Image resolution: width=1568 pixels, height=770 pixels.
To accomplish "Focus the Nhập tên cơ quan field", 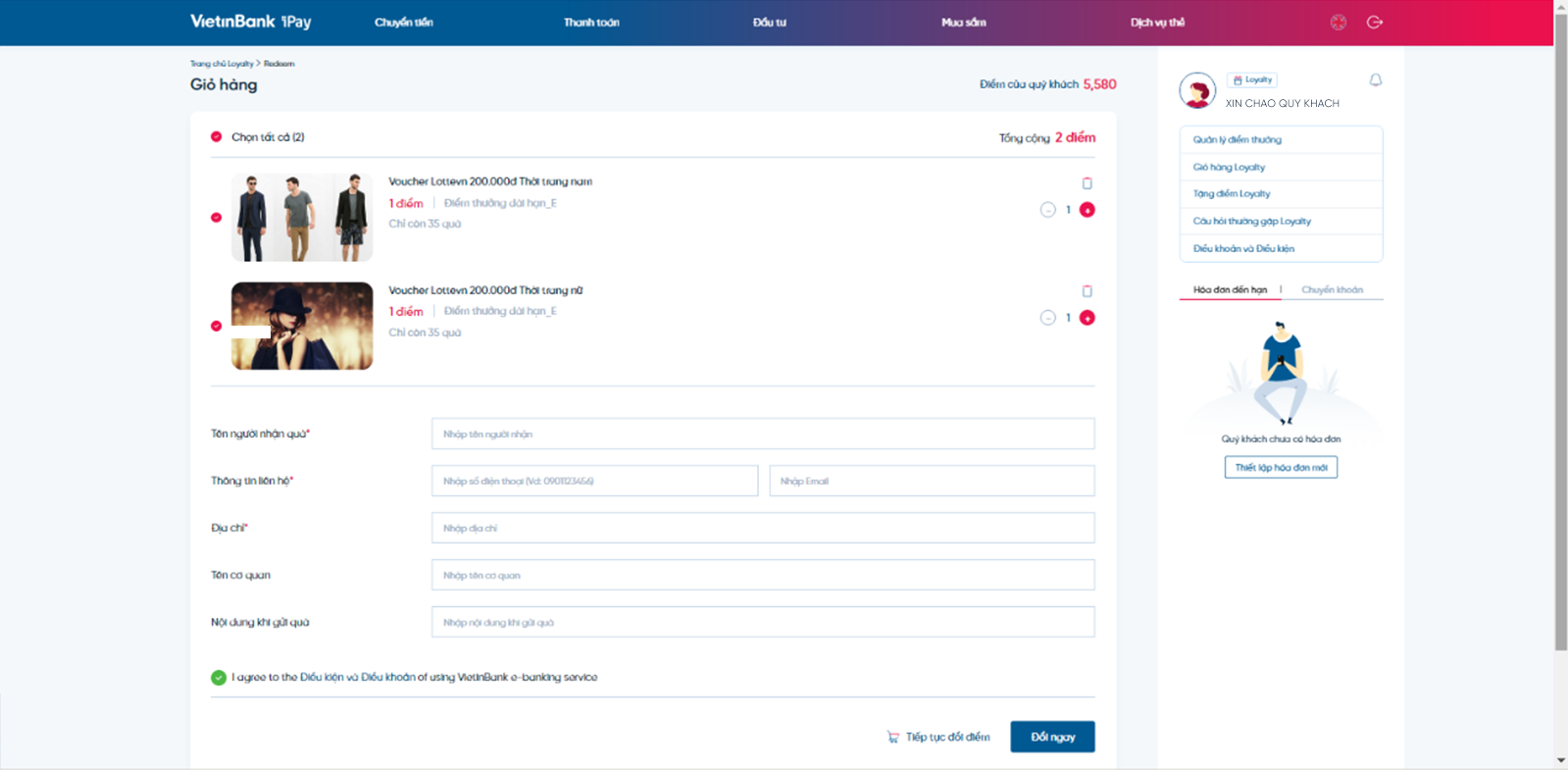I will point(763,575).
